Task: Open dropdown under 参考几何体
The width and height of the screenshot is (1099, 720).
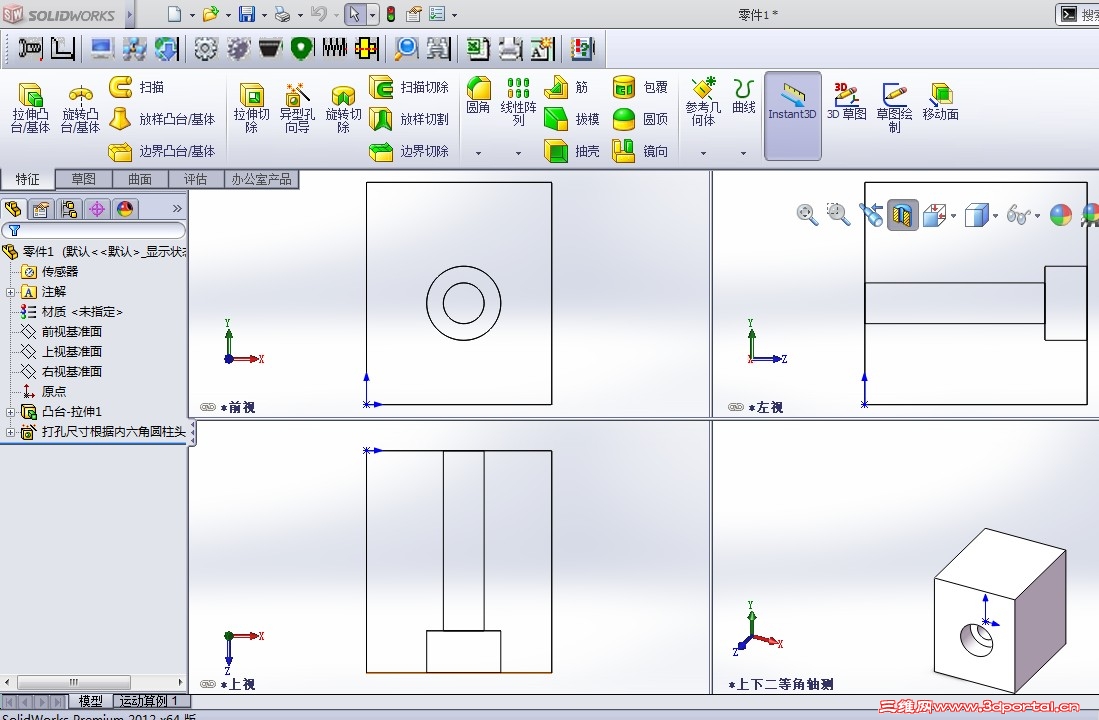Action: [x=704, y=153]
